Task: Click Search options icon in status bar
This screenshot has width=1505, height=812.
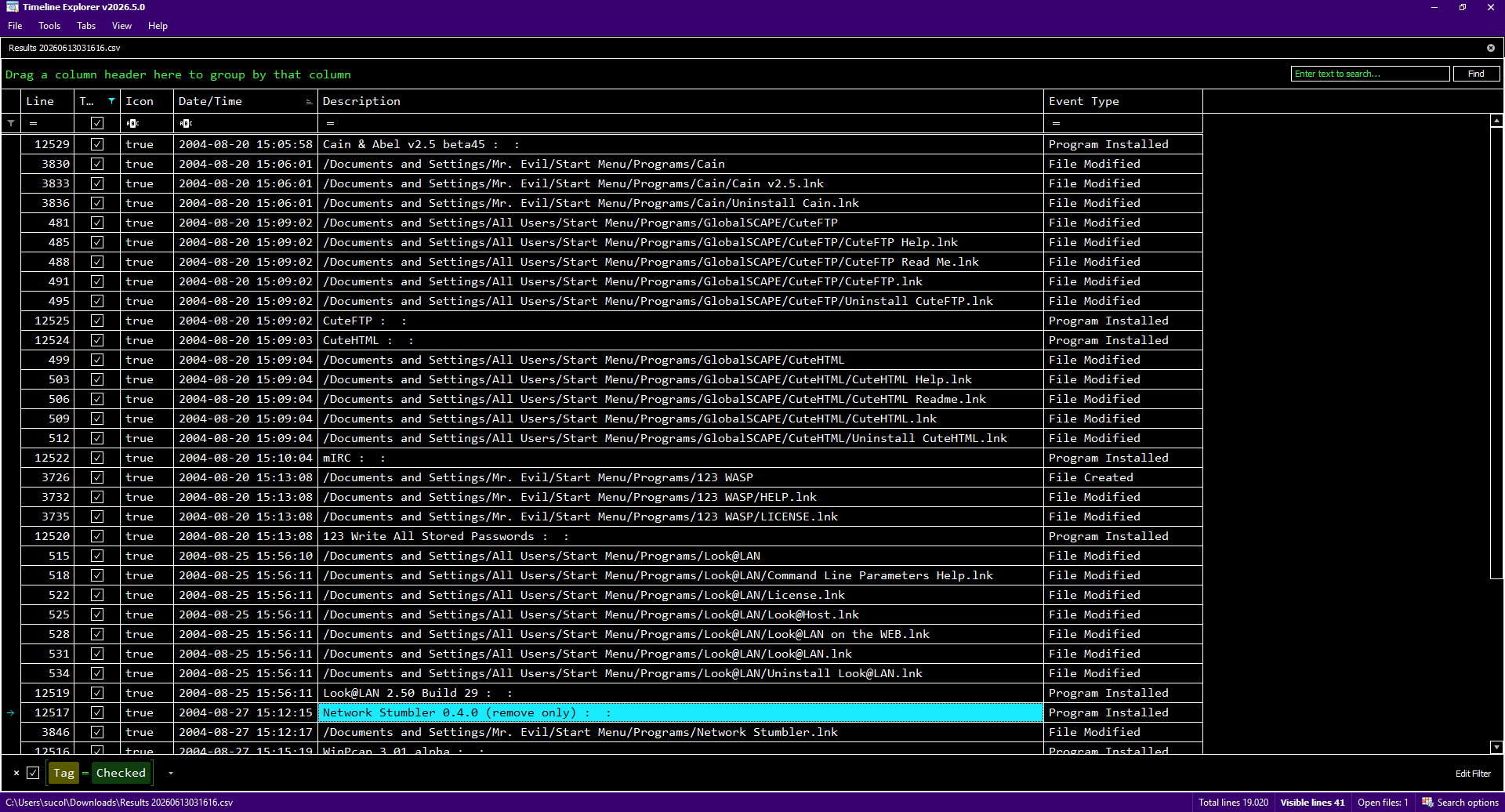Action: point(1427,802)
